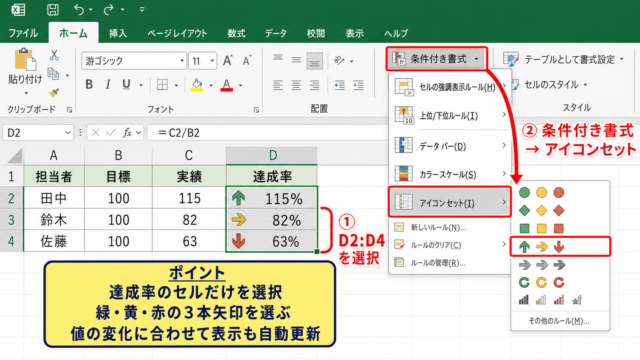Click the Middle Align icon
The height and width of the screenshot is (360, 640).
tap(296, 60)
